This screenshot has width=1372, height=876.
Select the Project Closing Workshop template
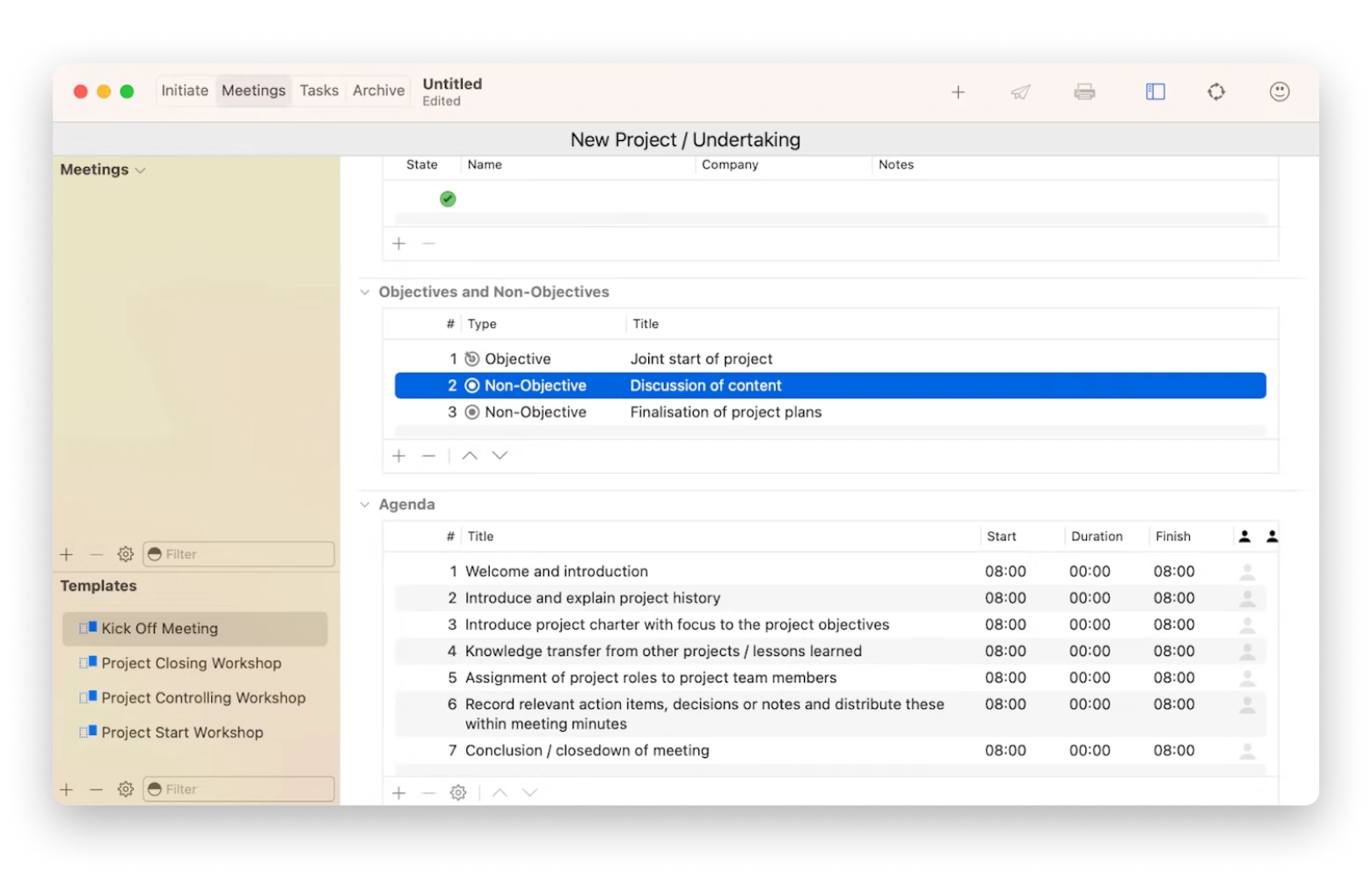pyautogui.click(x=195, y=663)
